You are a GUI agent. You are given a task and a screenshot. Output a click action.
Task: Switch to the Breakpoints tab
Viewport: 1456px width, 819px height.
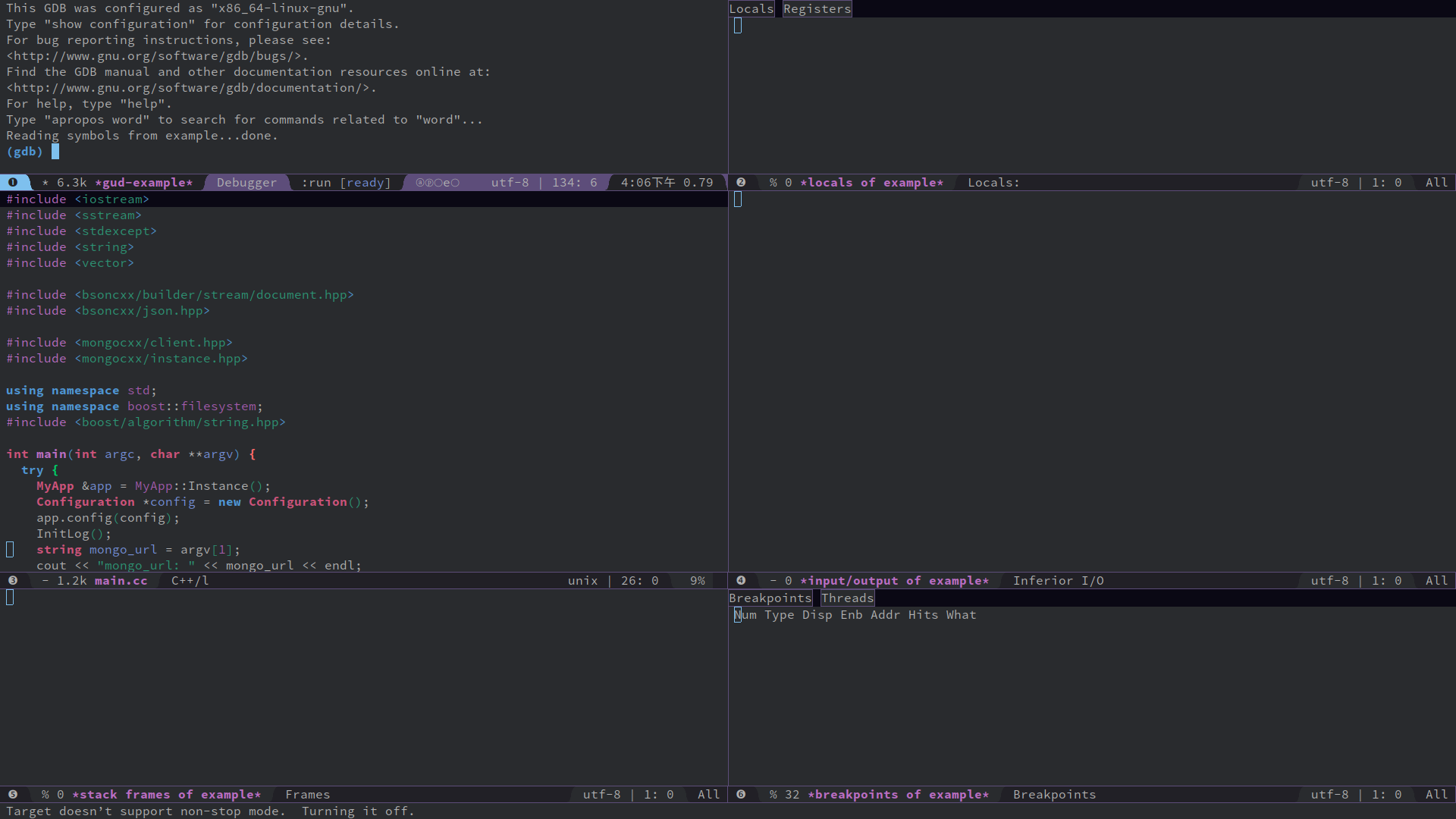pyautogui.click(x=770, y=598)
